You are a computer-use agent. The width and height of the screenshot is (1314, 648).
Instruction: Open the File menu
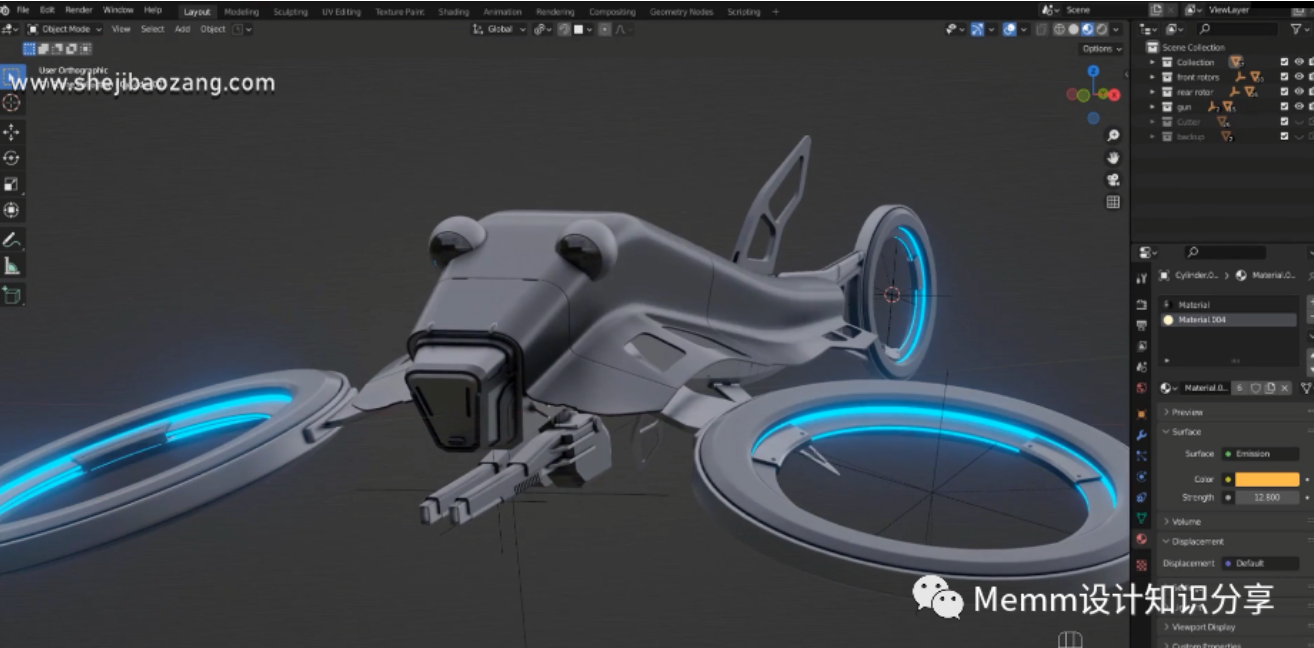[x=23, y=10]
